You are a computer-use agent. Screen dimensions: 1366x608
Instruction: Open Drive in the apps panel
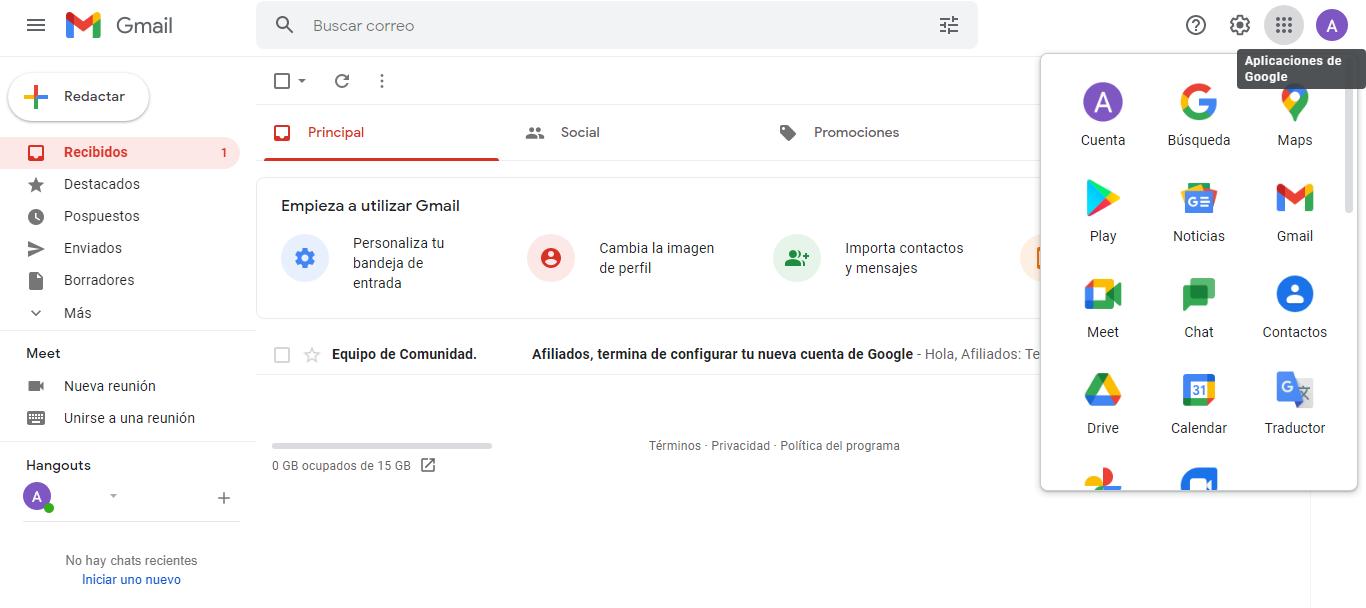click(x=1103, y=403)
